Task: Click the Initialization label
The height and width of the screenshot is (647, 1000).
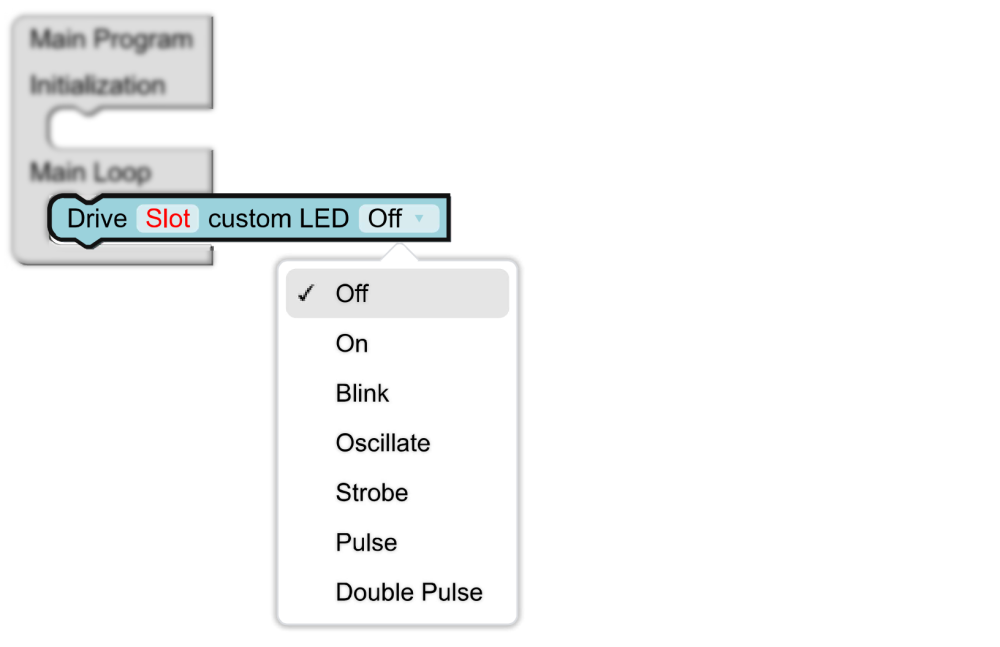Action: coord(97,85)
